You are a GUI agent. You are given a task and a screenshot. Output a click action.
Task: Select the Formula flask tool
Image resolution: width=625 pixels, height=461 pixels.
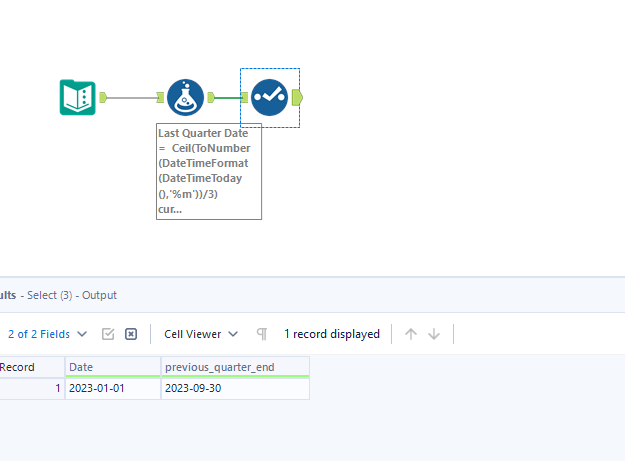point(185,98)
